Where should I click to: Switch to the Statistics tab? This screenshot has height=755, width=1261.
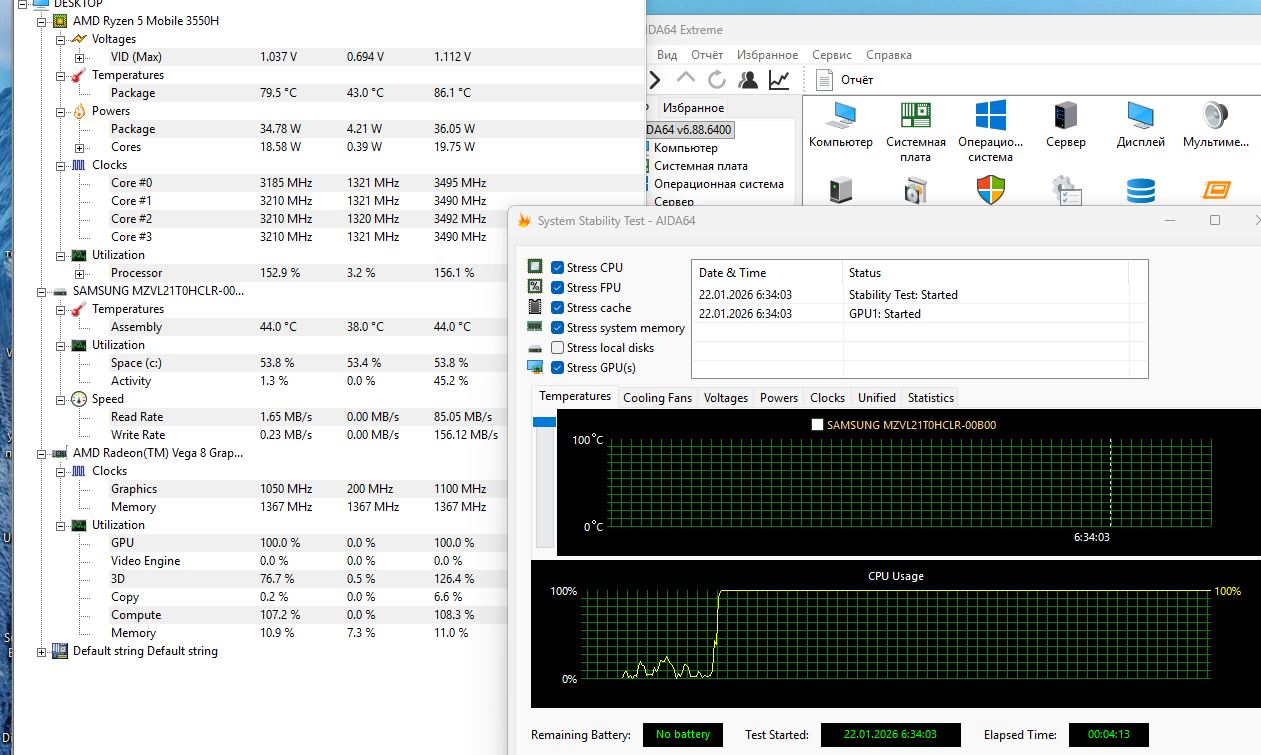[x=931, y=398]
